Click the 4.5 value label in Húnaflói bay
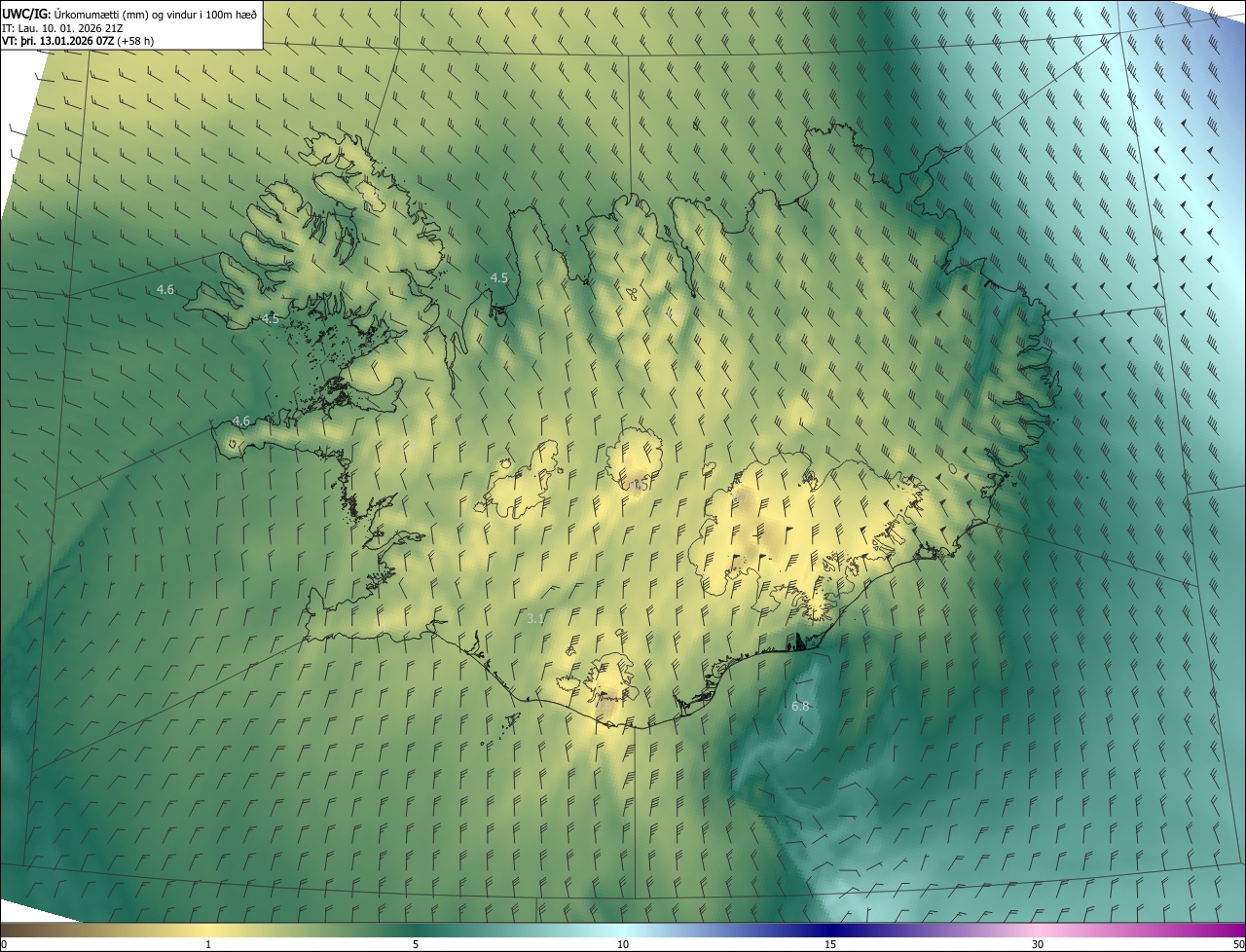The image size is (1246, 952). tap(498, 277)
